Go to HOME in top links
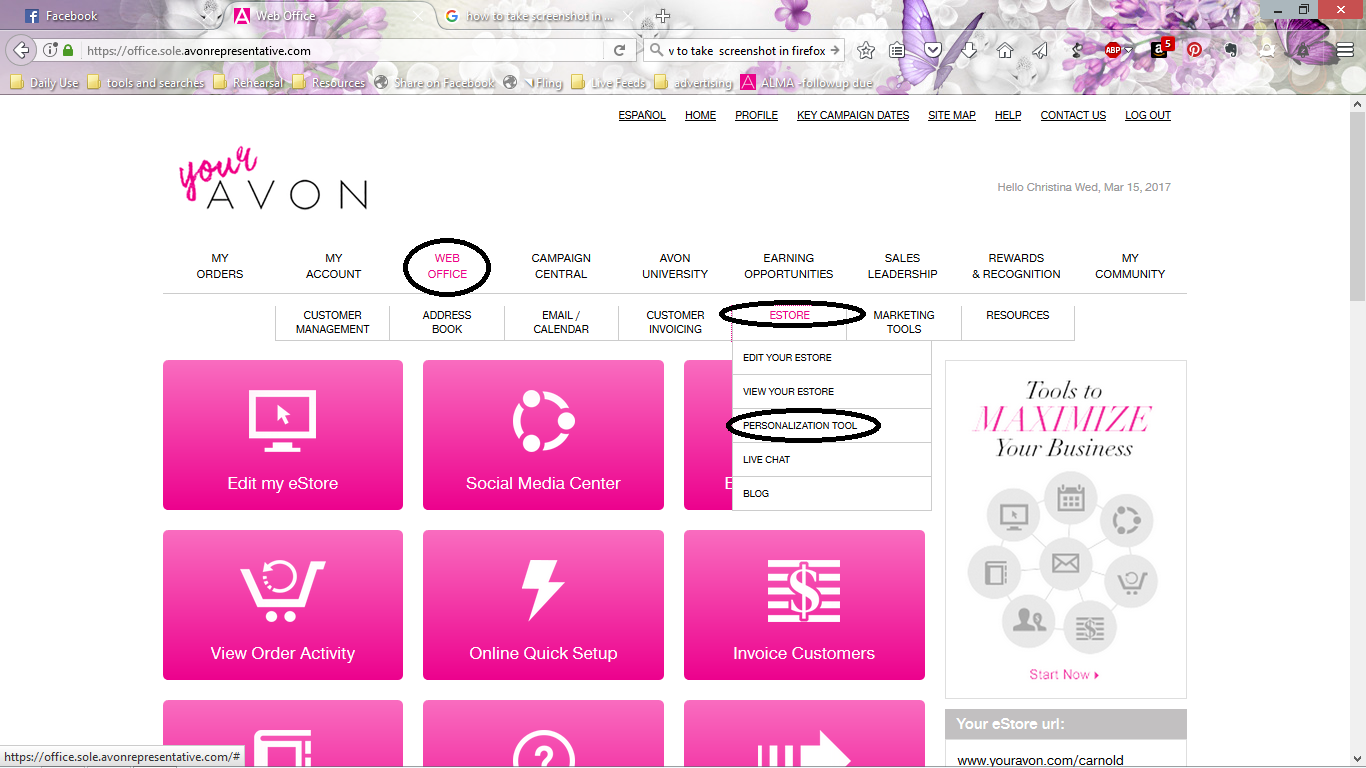Screen dimensions: 1366x768 [700, 115]
